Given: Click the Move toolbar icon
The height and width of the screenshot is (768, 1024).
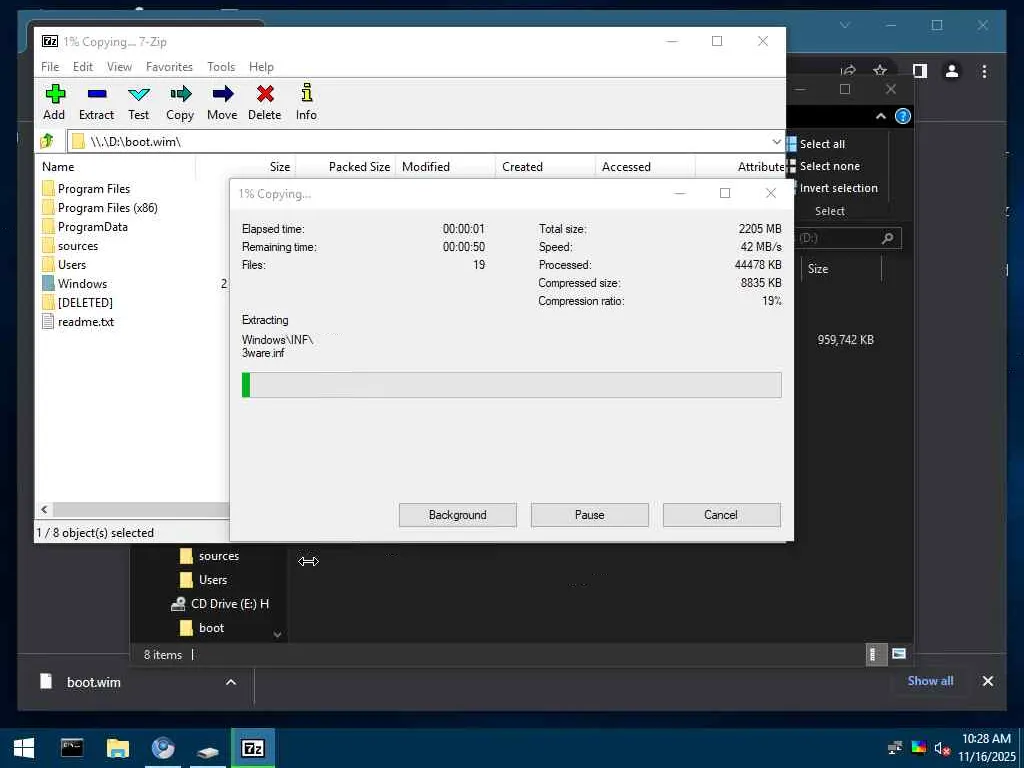Looking at the screenshot, I should tap(222, 103).
